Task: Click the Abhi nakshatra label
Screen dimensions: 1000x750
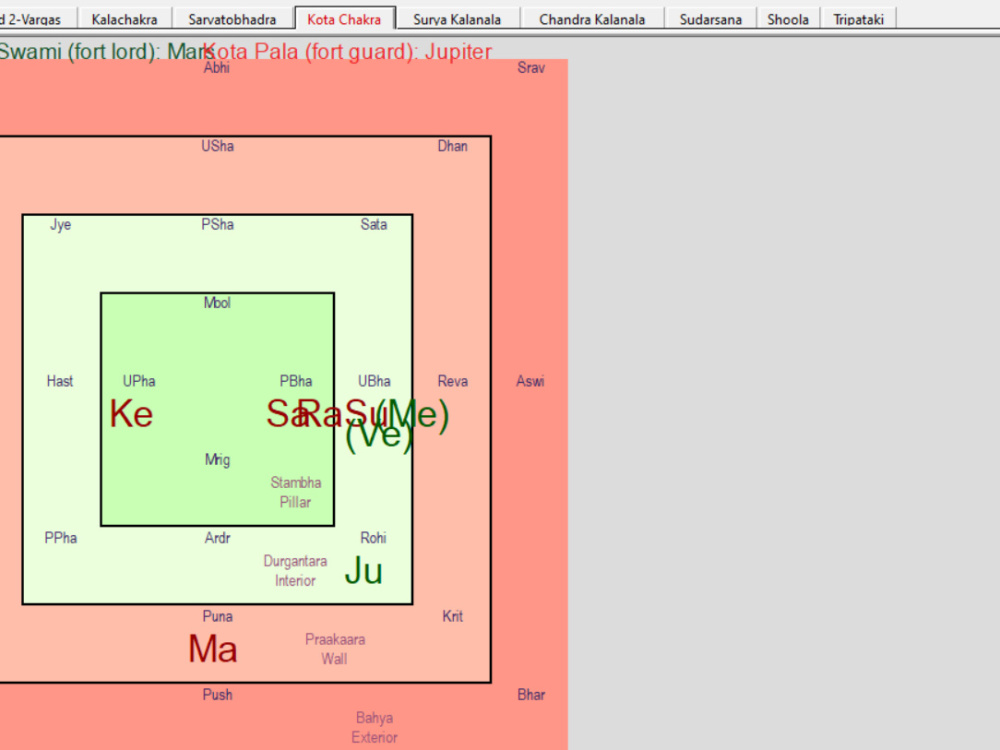Action: (217, 68)
